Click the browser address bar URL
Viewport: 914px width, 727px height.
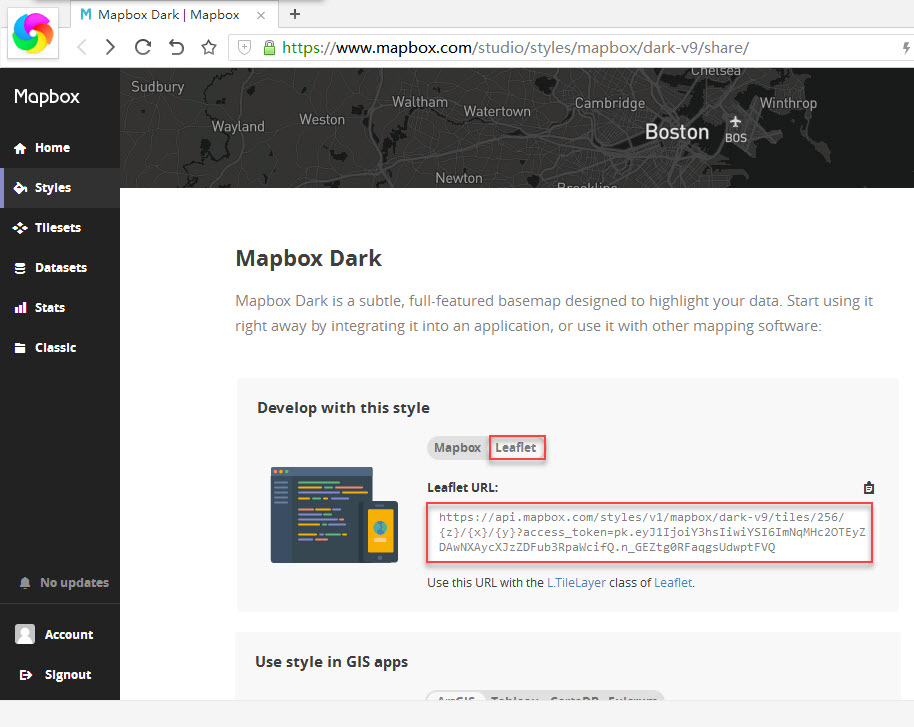pos(515,47)
